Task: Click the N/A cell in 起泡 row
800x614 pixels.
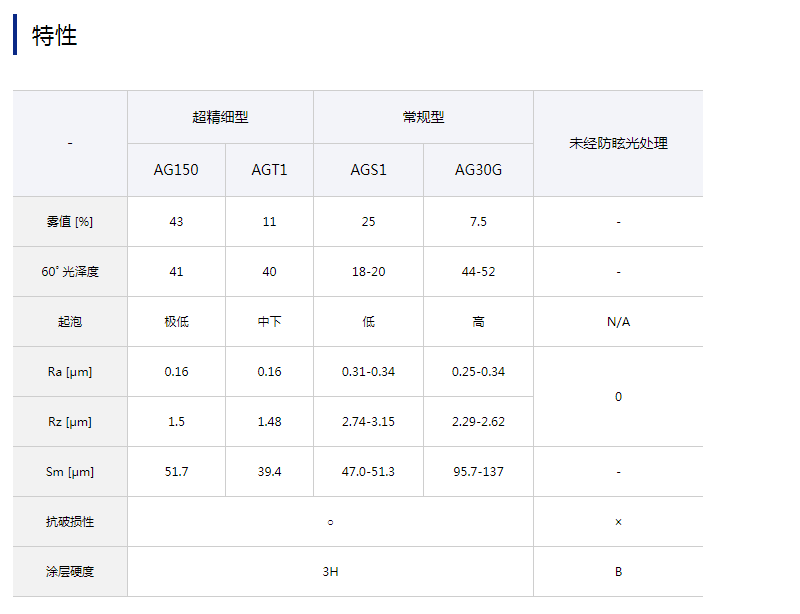Action: 618,322
